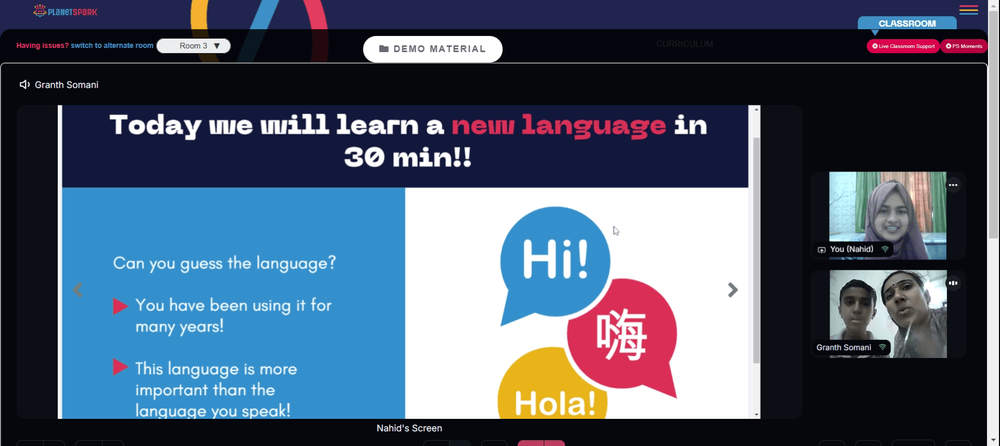This screenshot has width=1000, height=446.
Task: Open PS Moments button
Action: click(964, 46)
